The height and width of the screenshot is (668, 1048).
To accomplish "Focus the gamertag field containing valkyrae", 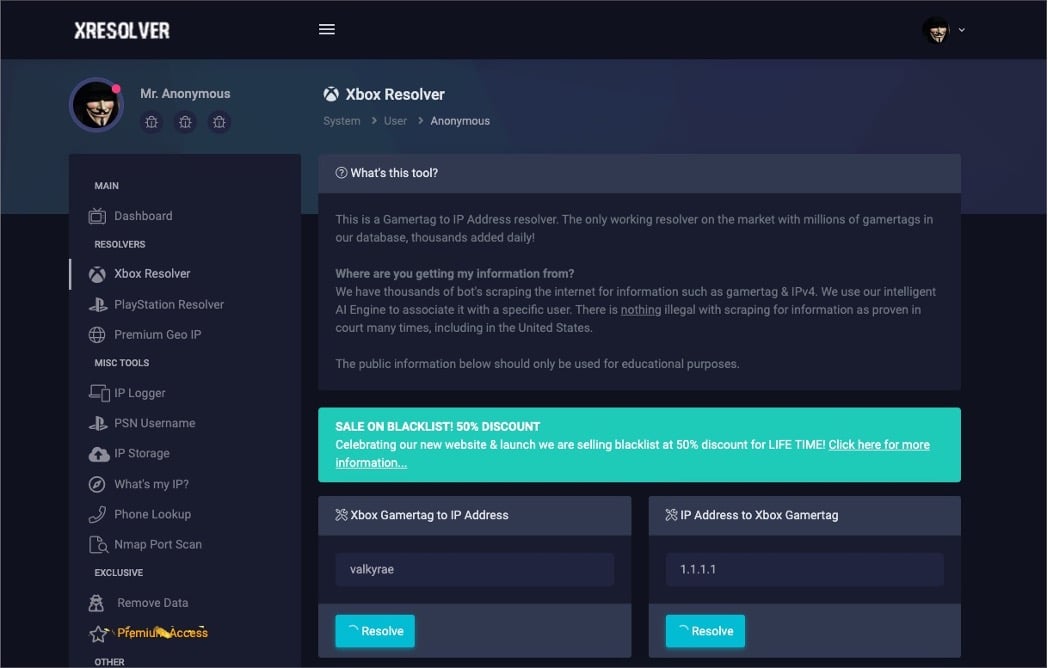I will [475, 569].
